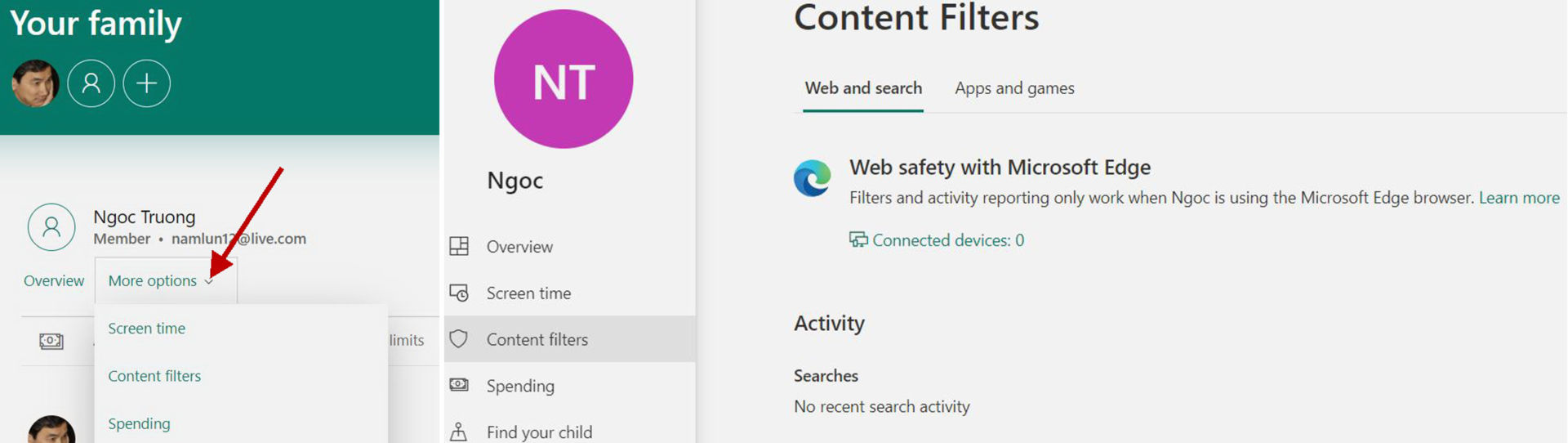The height and width of the screenshot is (443, 1568).
Task: Choose Content filters from the dropdown menu
Action: [x=154, y=376]
